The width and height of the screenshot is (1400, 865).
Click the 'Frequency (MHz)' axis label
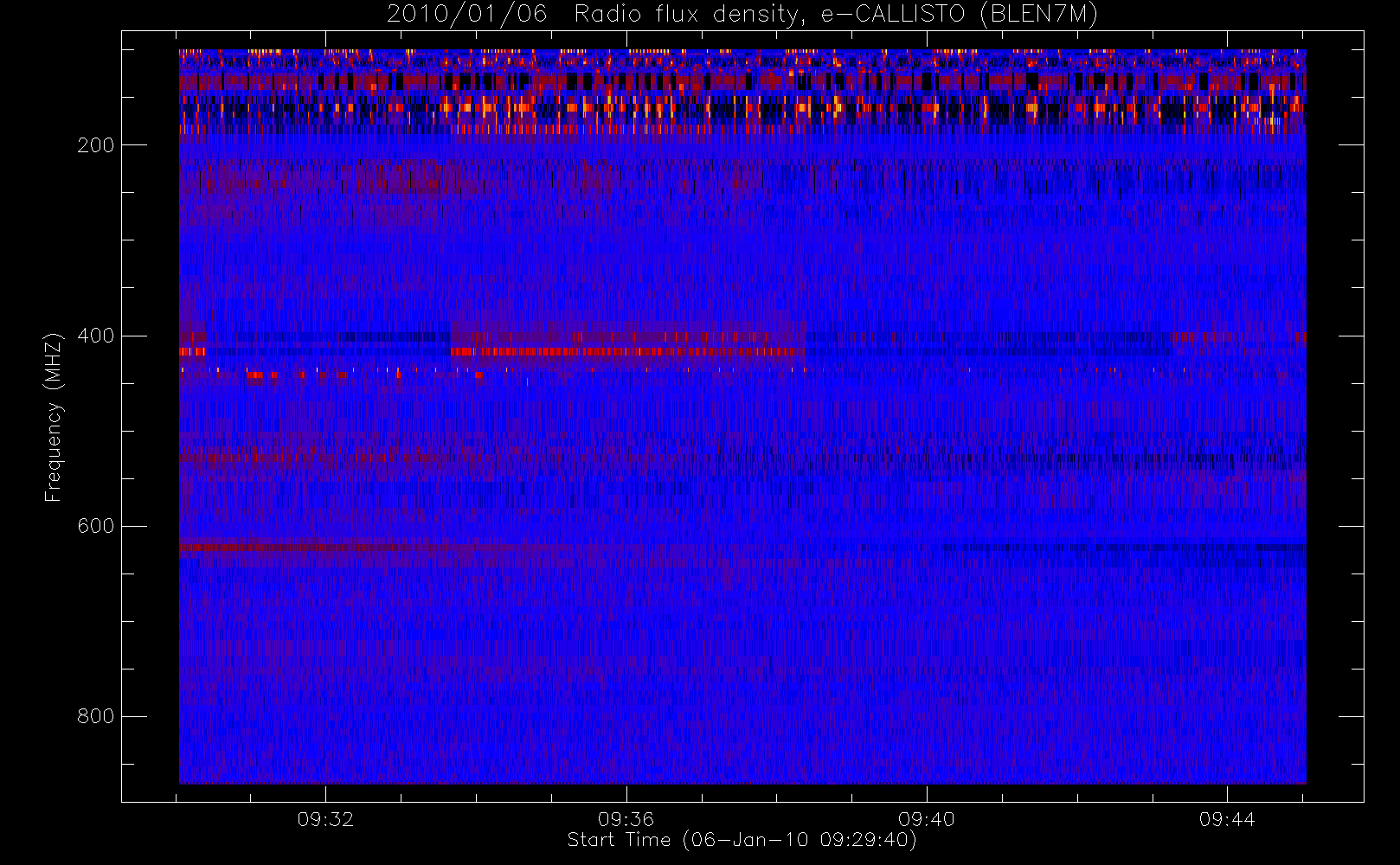54,417
